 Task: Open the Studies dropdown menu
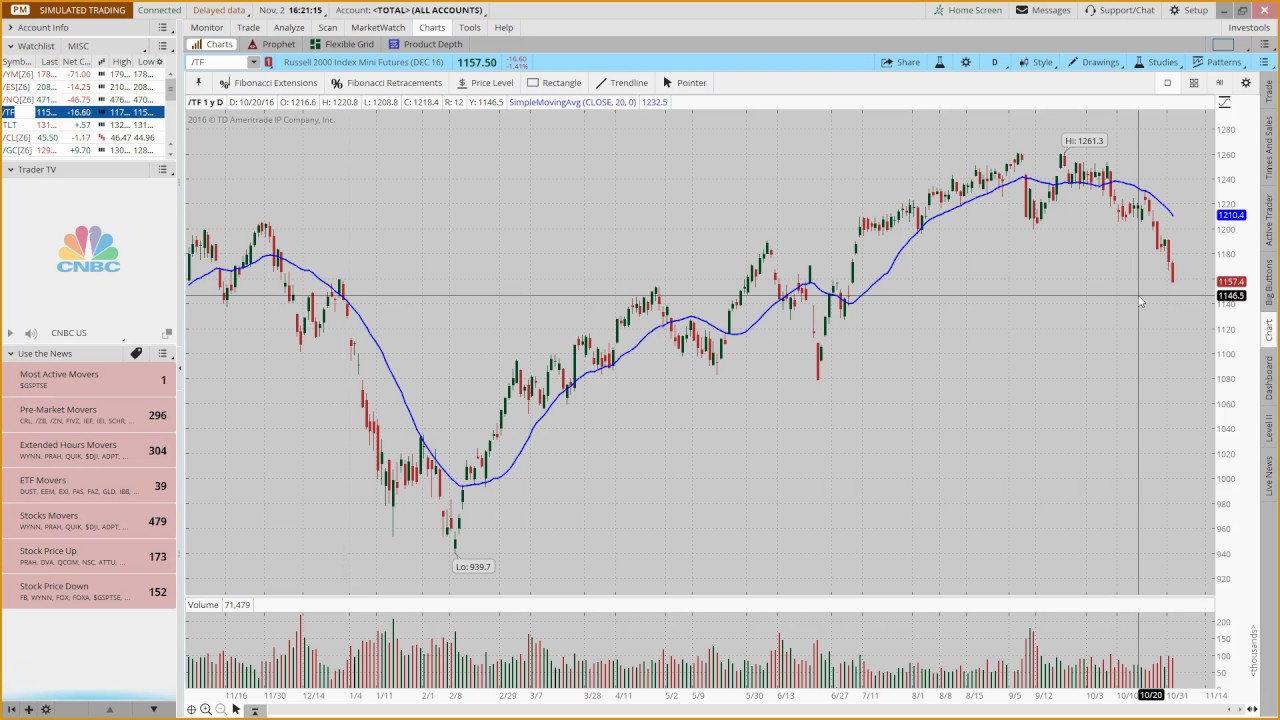[1156, 62]
